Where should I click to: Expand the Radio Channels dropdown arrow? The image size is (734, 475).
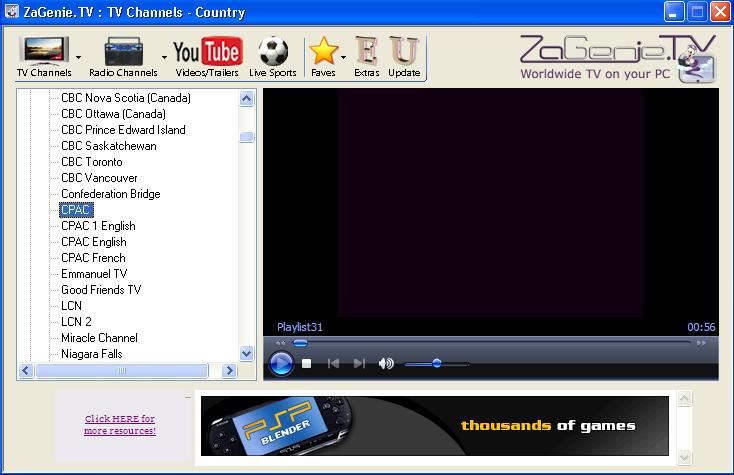pos(164,58)
